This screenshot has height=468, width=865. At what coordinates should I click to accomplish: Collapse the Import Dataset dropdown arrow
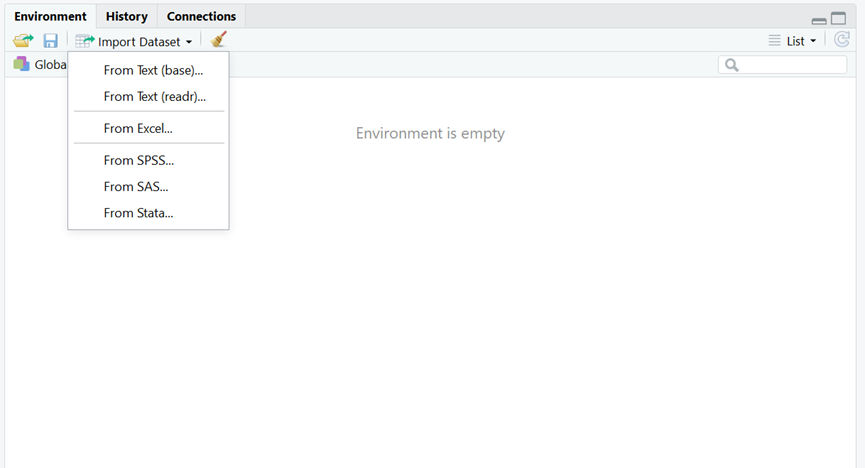tap(189, 42)
